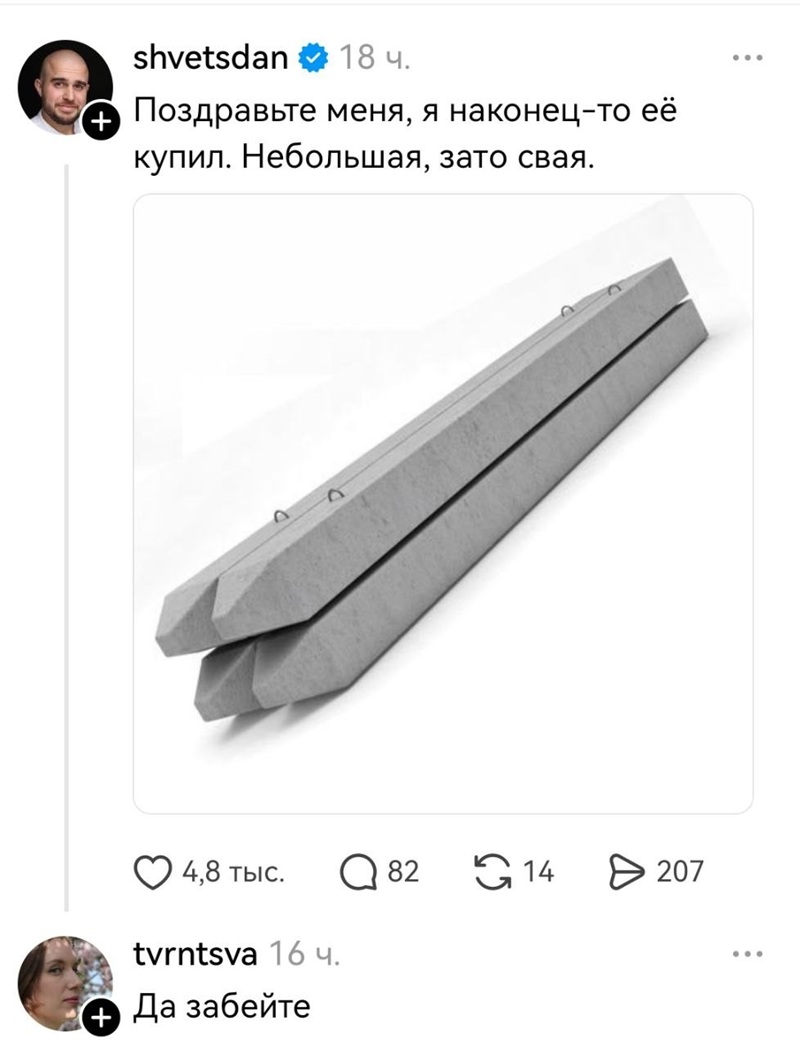Open shvetsdan's profile picture
800x1047 pixels.
[x=65, y=88]
